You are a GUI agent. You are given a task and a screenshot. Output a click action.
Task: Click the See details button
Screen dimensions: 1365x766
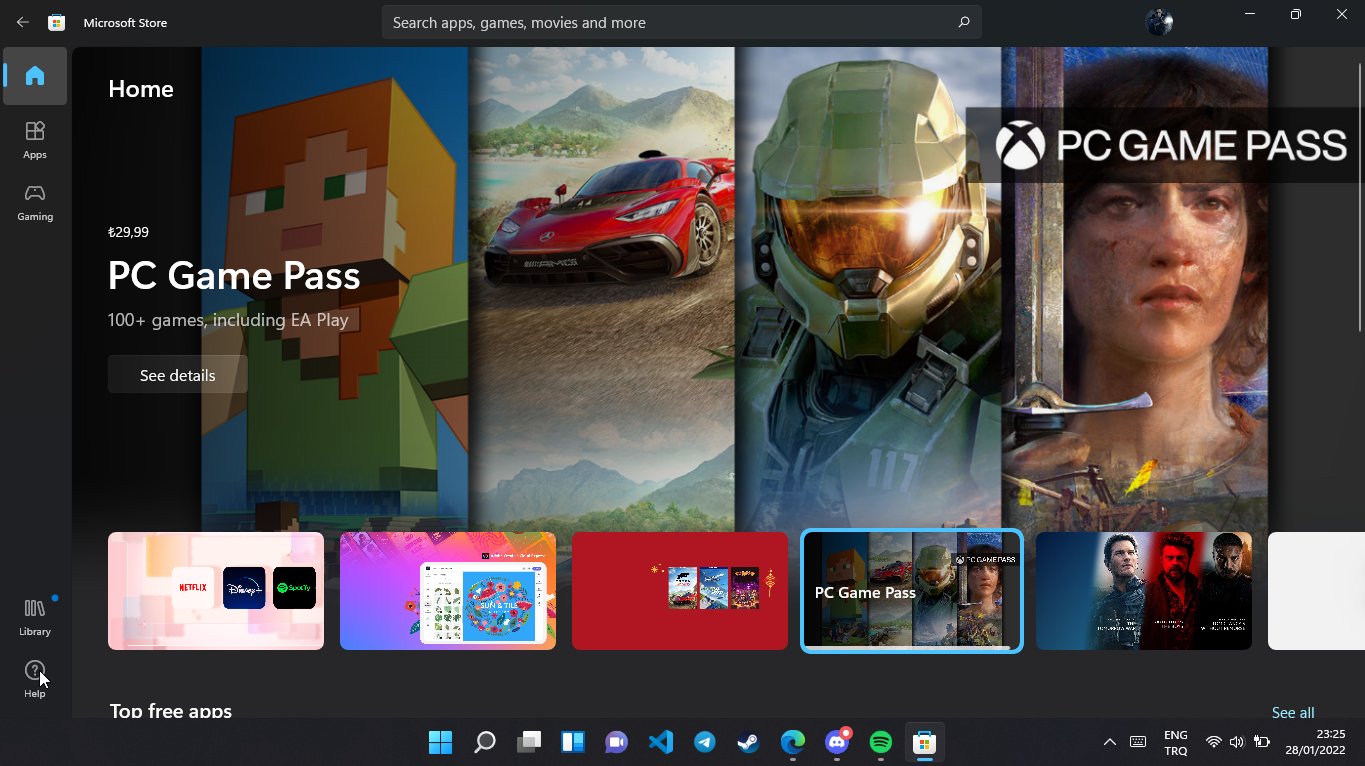point(178,375)
